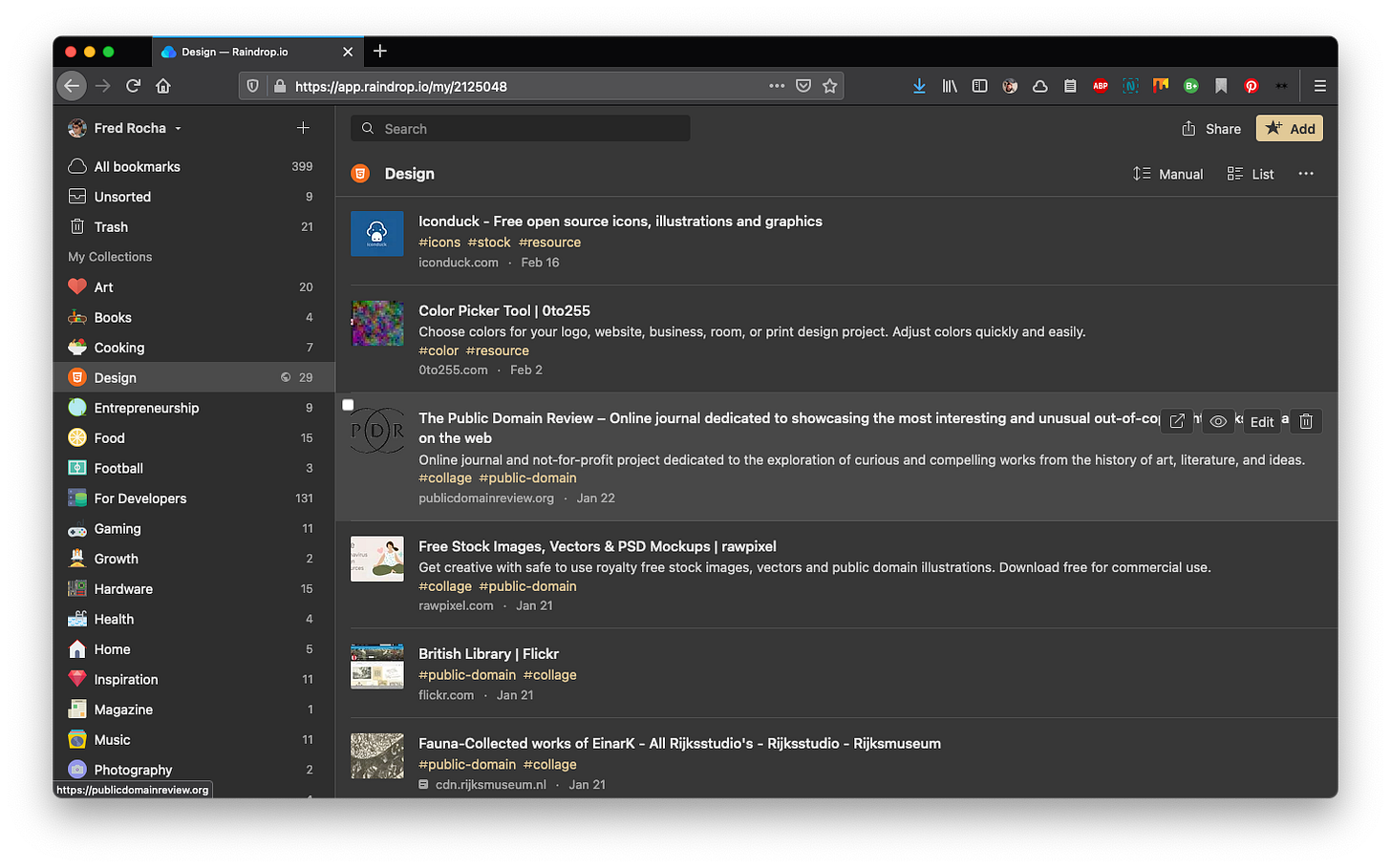Select the Entrepreneurship collection
Screen dimensions: 1391x868
[194, 408]
